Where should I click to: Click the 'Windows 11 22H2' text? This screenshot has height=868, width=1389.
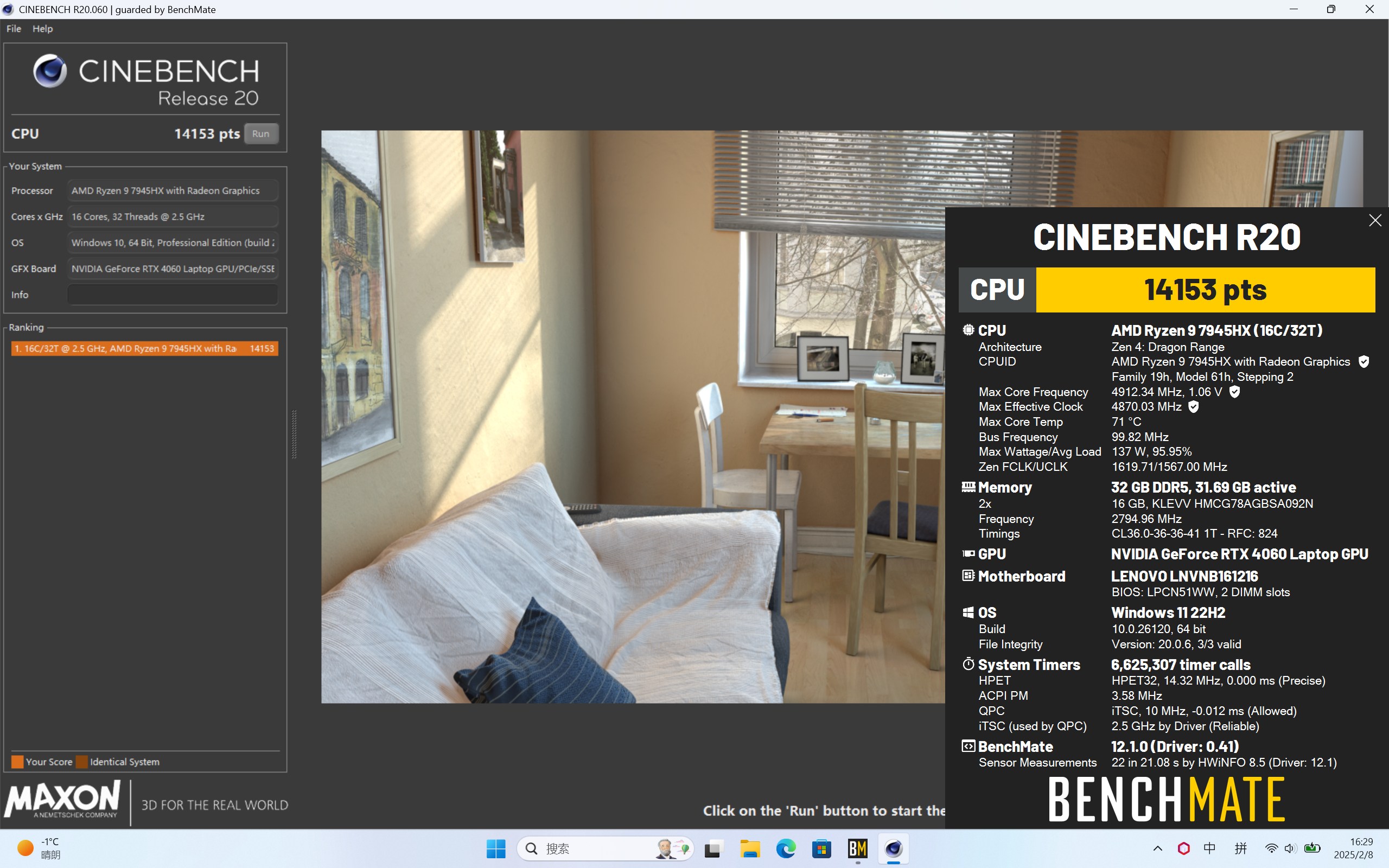coord(1168,613)
